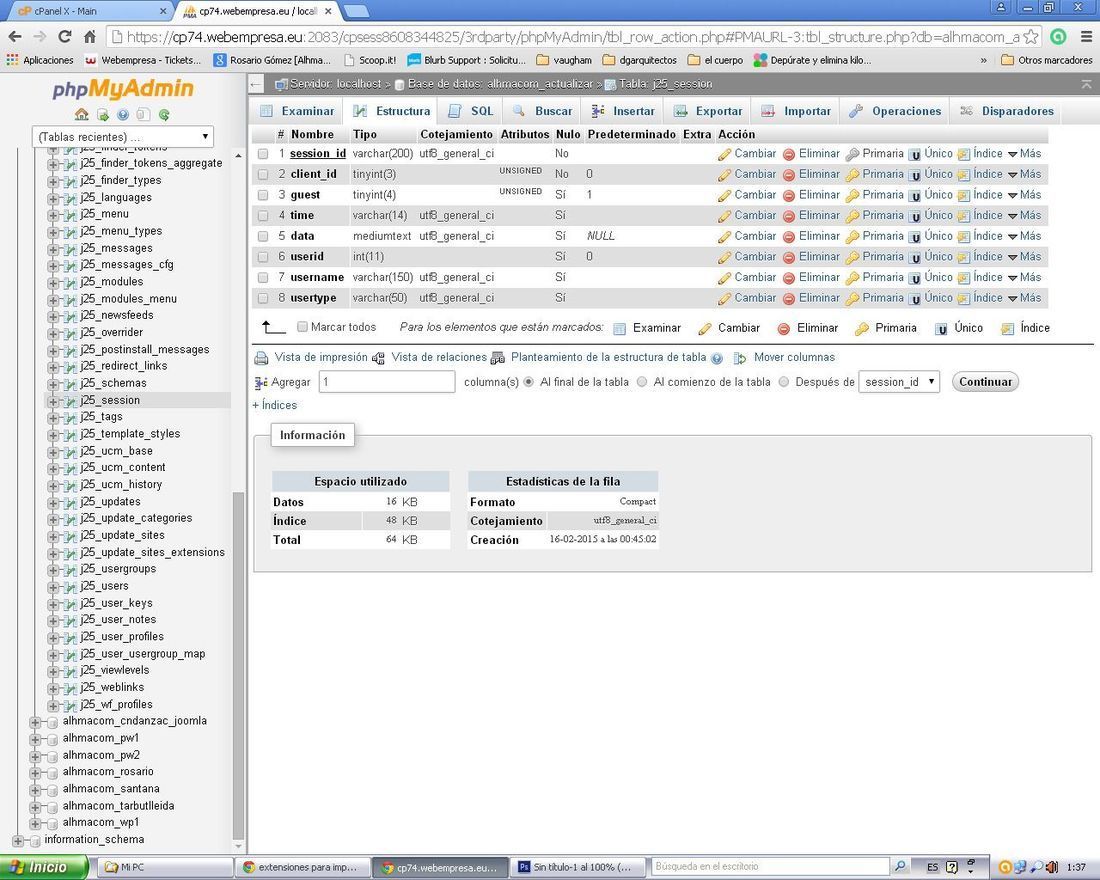Open the phpMyAdmin help documentation icon
This screenshot has height=880, width=1100.
[x=123, y=114]
